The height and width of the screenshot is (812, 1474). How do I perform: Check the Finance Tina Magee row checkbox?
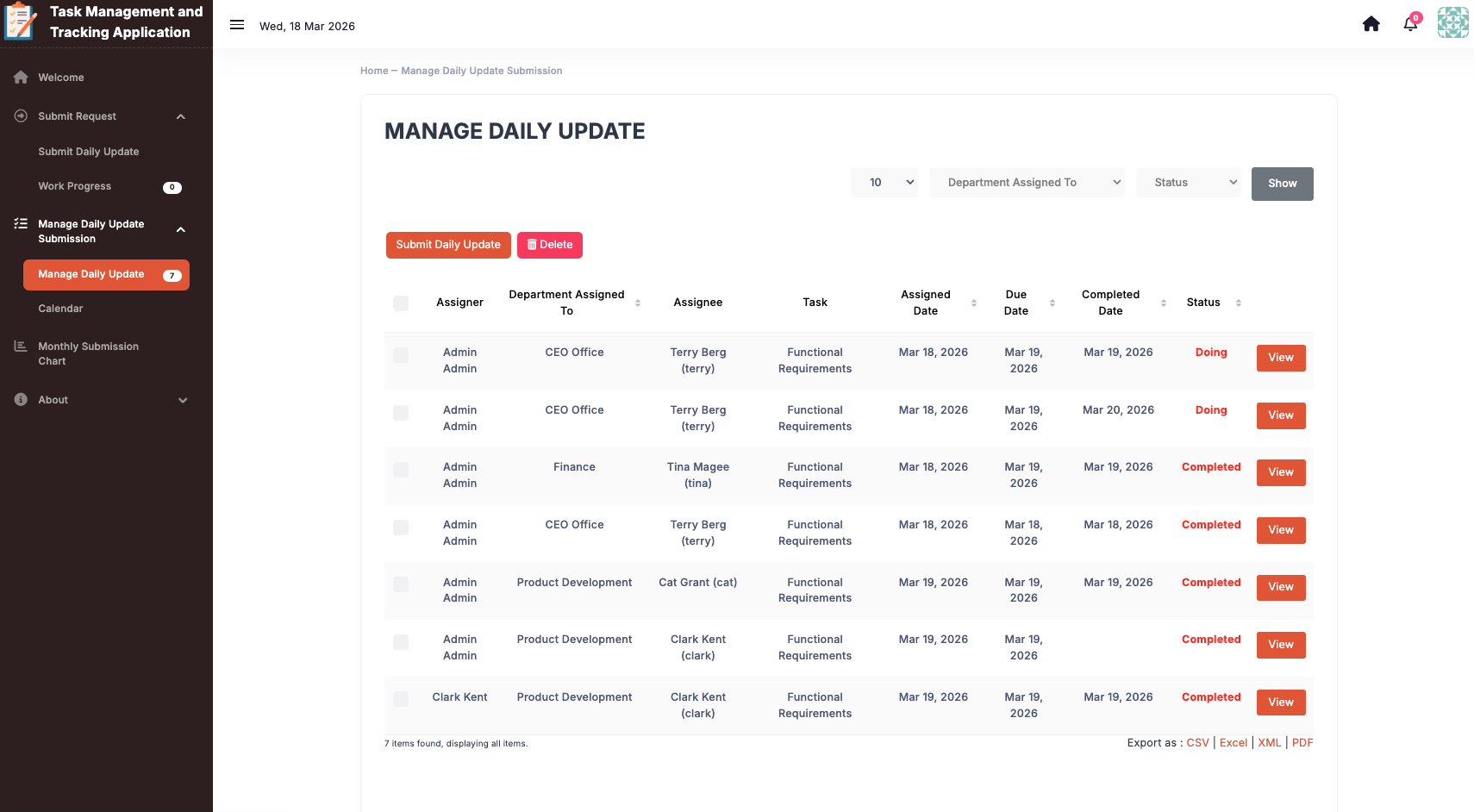[401, 470]
